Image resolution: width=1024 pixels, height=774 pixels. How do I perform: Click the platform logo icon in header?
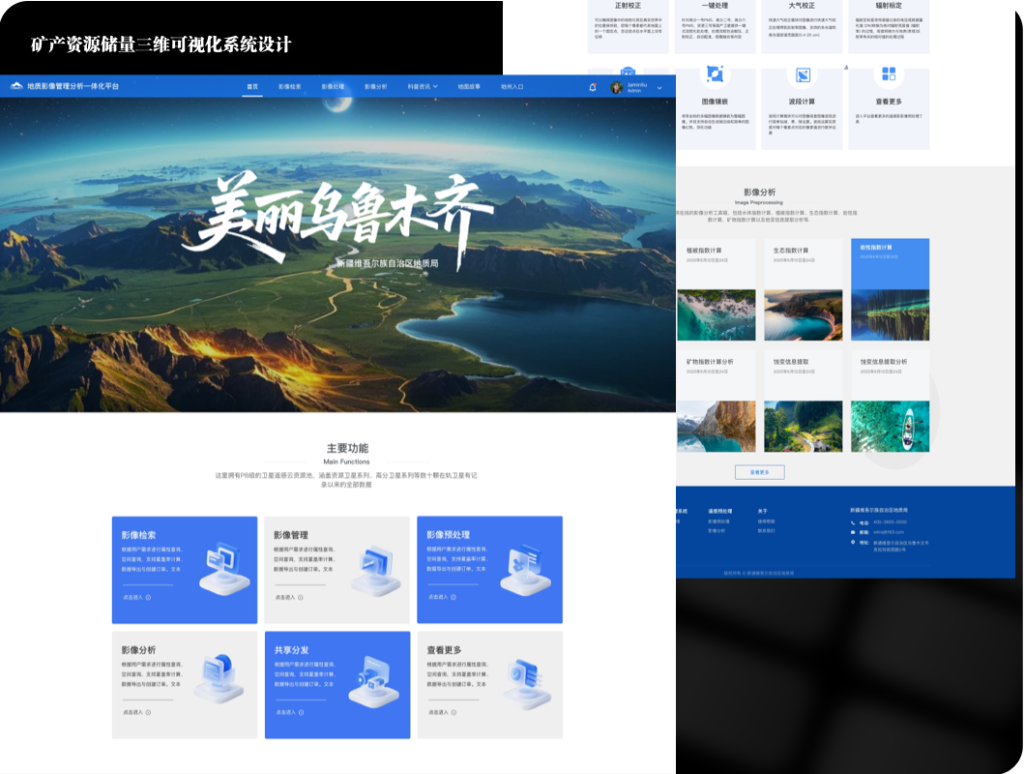[x=16, y=87]
